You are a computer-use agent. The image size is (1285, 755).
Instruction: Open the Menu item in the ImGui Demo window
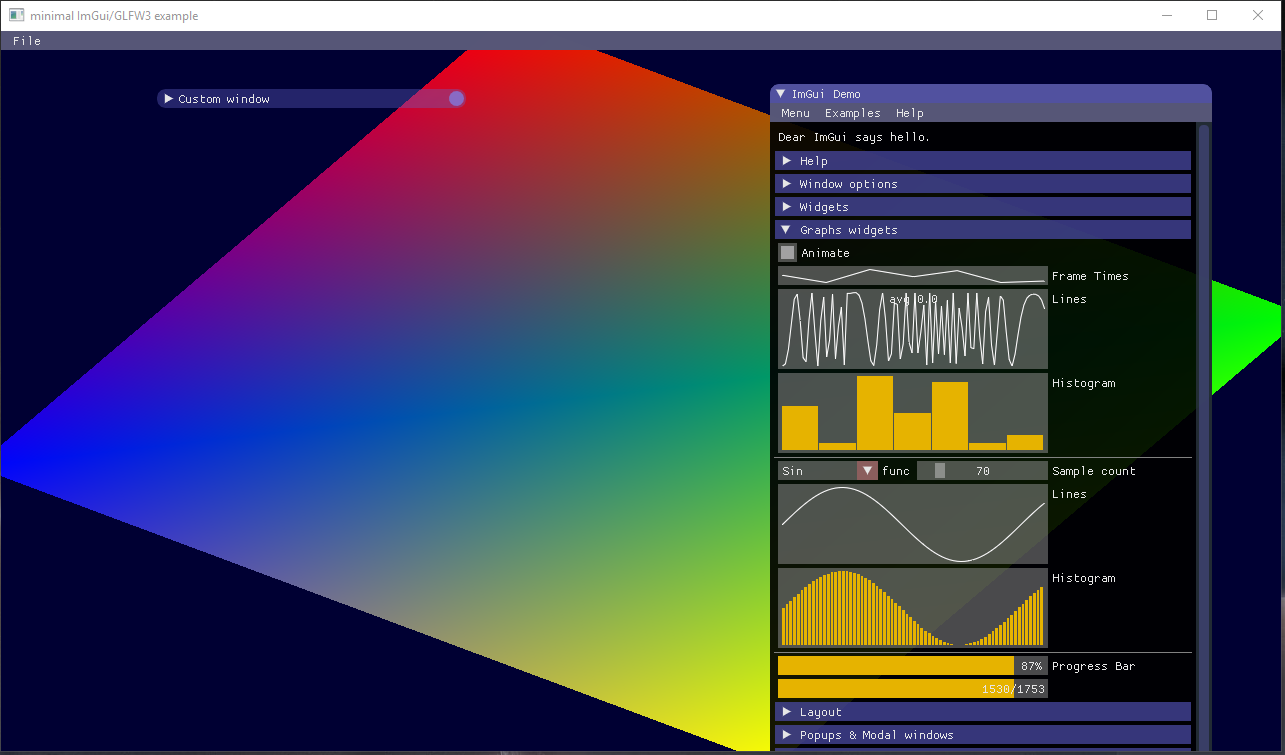click(795, 113)
